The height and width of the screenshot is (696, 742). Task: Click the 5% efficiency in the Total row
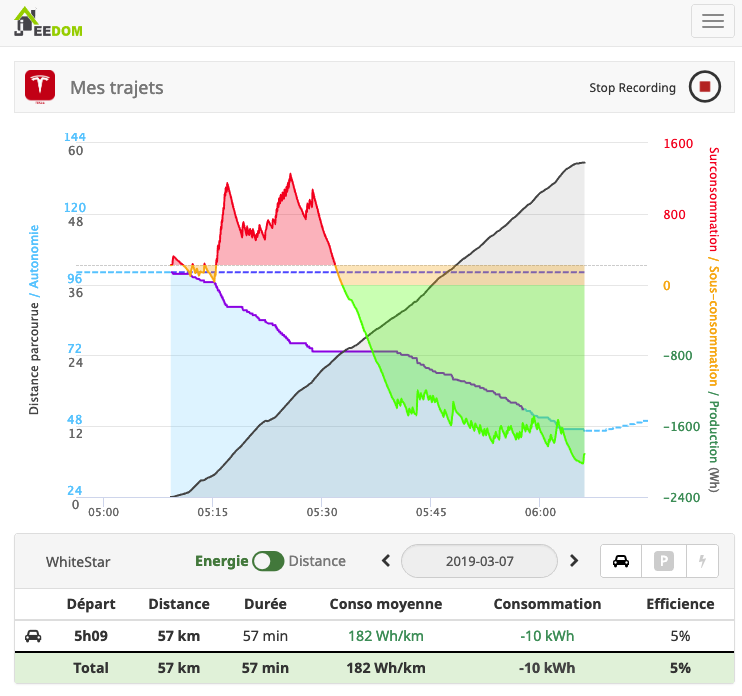(680, 668)
